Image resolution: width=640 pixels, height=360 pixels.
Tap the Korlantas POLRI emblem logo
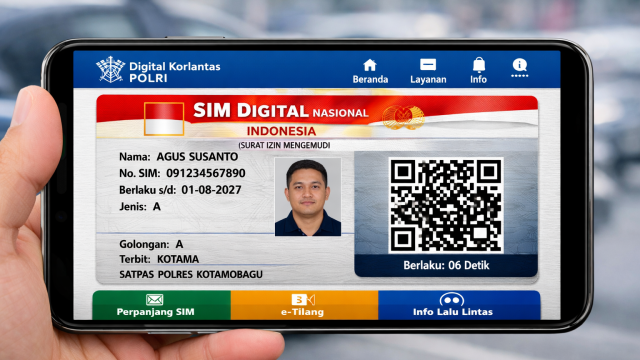110,69
